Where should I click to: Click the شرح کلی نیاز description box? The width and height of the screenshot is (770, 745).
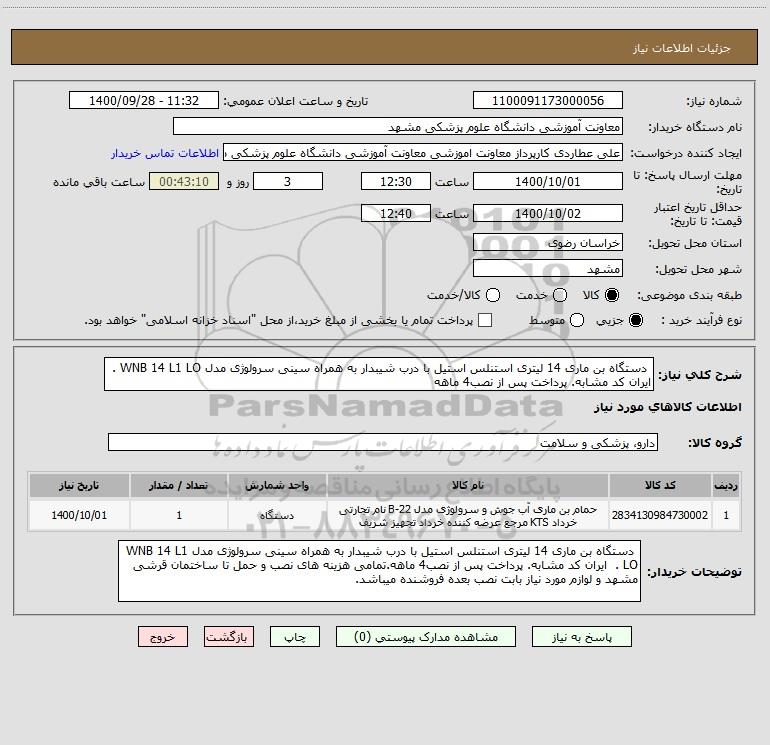[379, 375]
